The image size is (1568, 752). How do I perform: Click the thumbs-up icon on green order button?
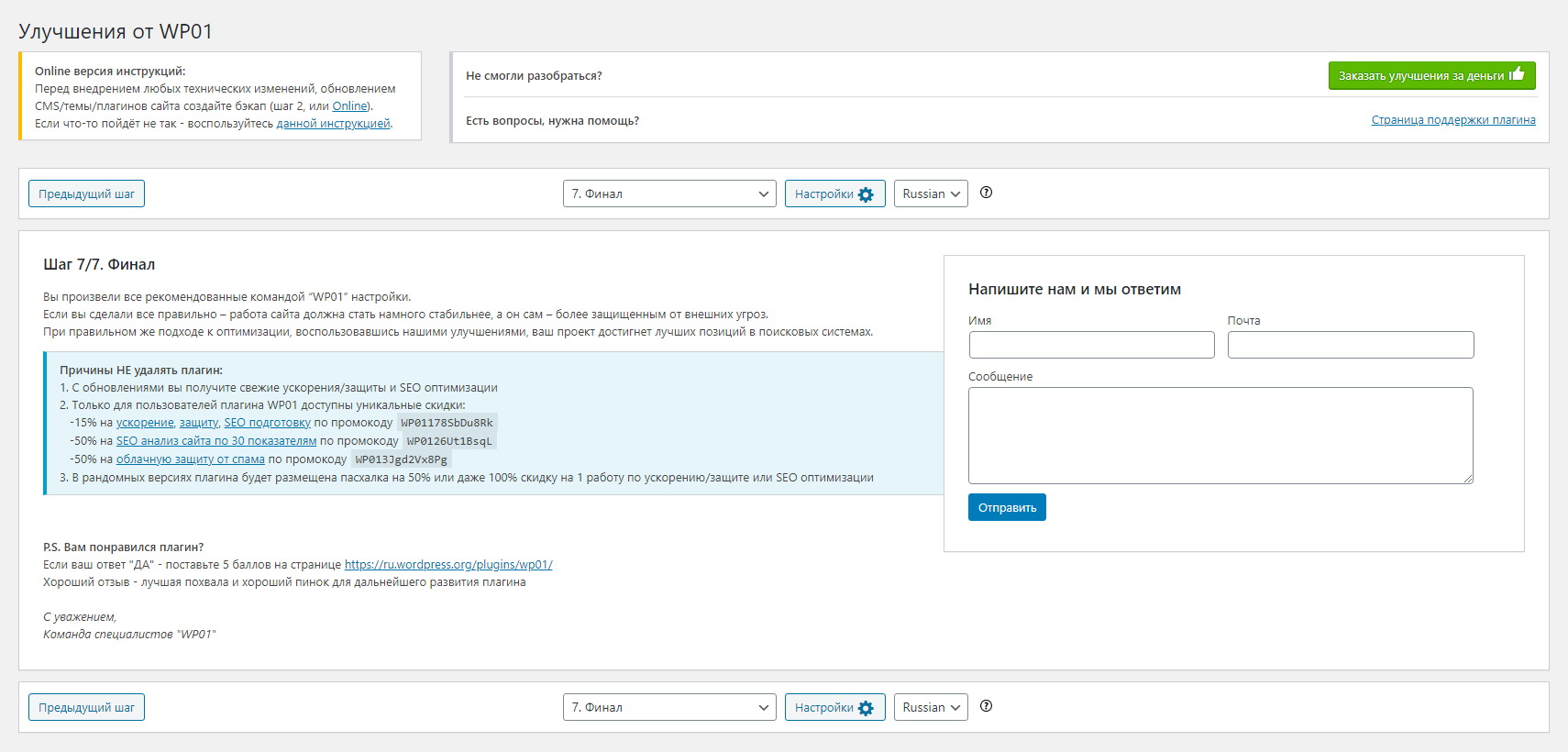point(1517,74)
